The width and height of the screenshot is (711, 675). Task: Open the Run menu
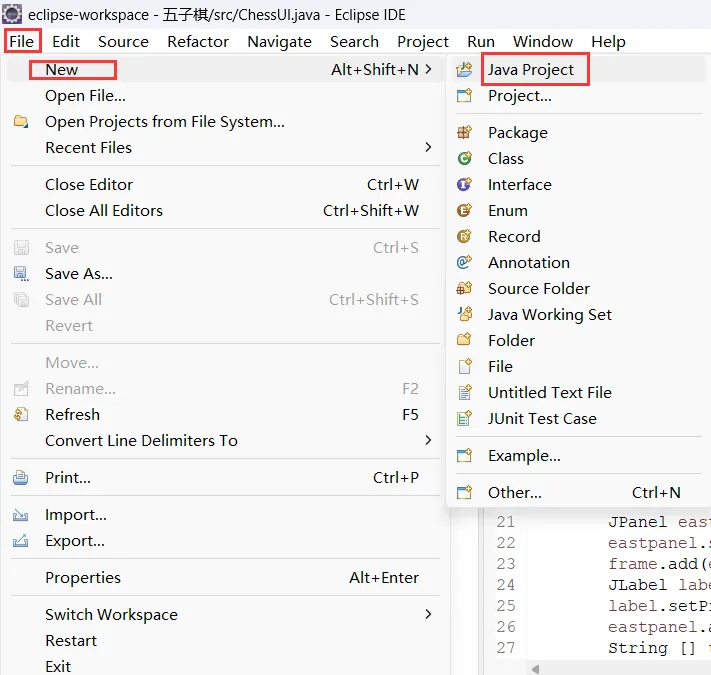coord(481,41)
